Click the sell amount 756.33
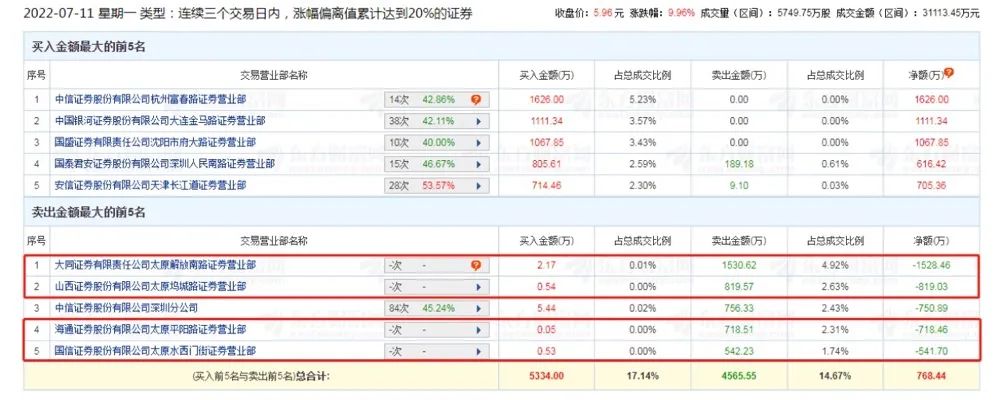Viewport: 1000px width, 400px height. pos(739,309)
